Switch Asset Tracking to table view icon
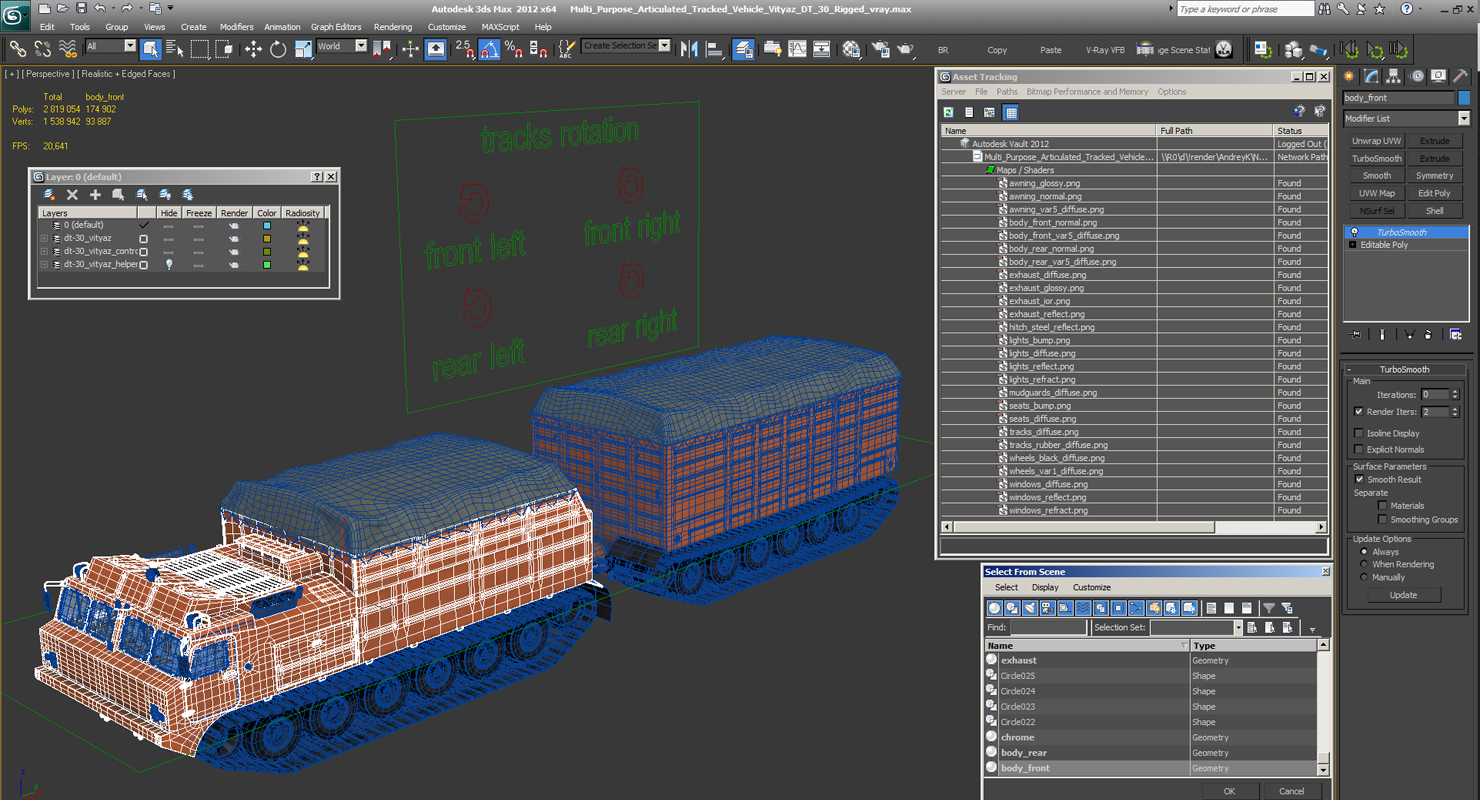The width and height of the screenshot is (1480, 800). [x=1011, y=112]
